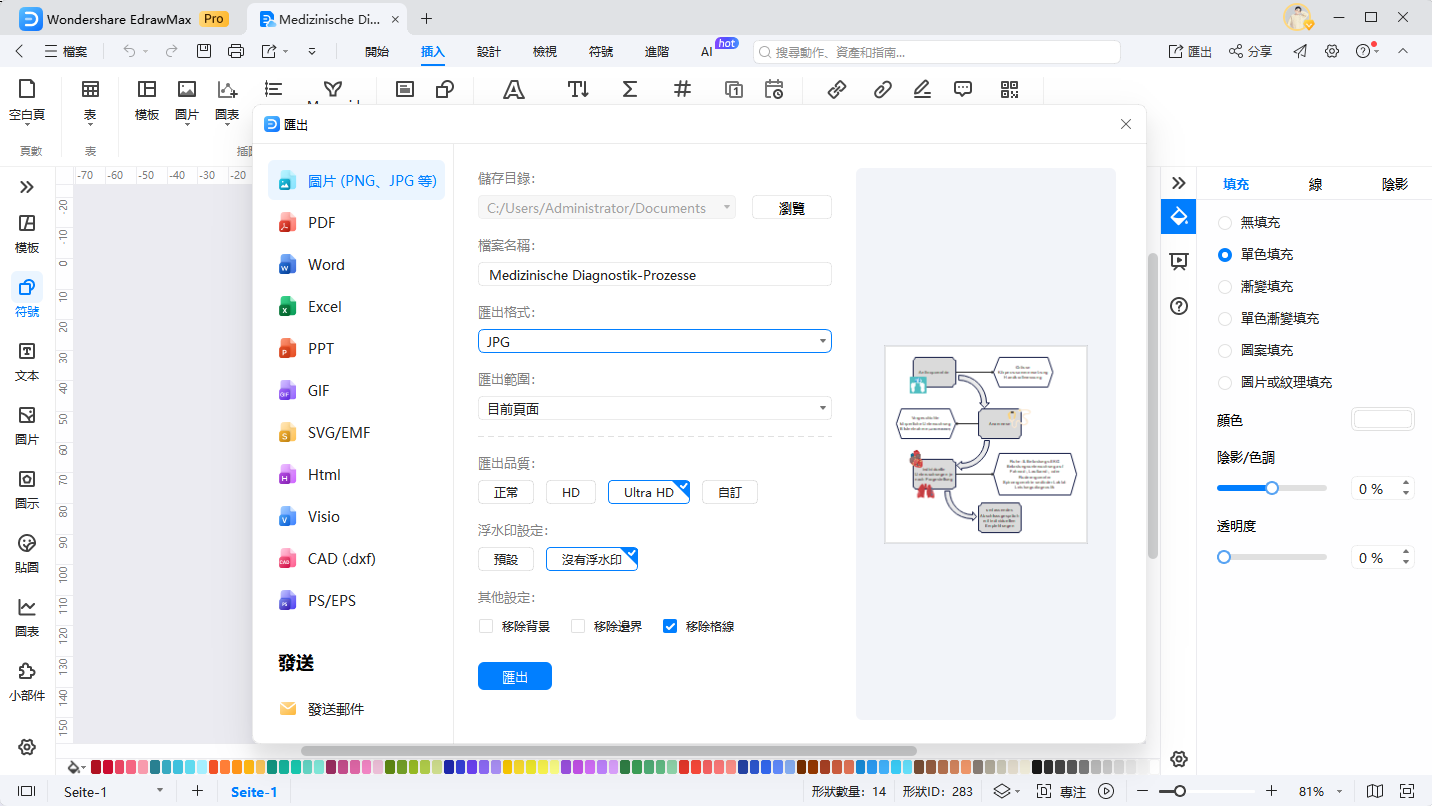This screenshot has height=806, width=1432.
Task: Select the 漸變填充 radio option
Action: pyautogui.click(x=1225, y=287)
